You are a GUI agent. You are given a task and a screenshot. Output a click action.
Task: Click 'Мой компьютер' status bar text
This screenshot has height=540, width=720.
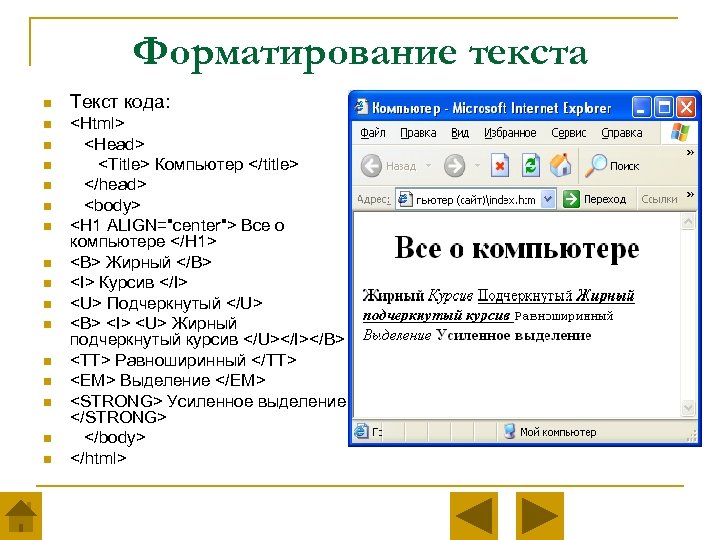pyautogui.click(x=558, y=432)
